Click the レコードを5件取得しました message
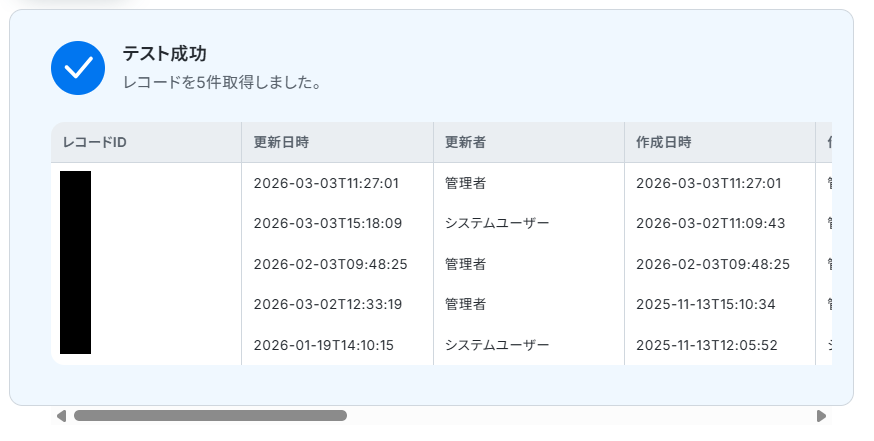This screenshot has height=441, width=874. 221,83
